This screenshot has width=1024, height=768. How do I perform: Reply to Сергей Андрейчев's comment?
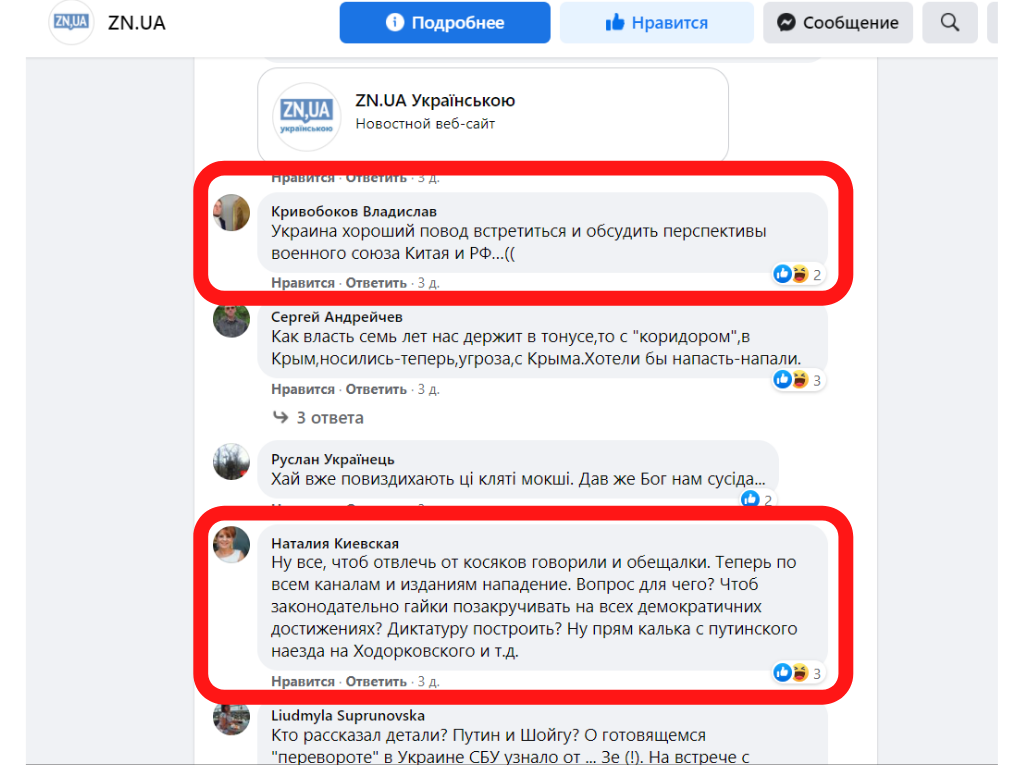click(x=376, y=389)
